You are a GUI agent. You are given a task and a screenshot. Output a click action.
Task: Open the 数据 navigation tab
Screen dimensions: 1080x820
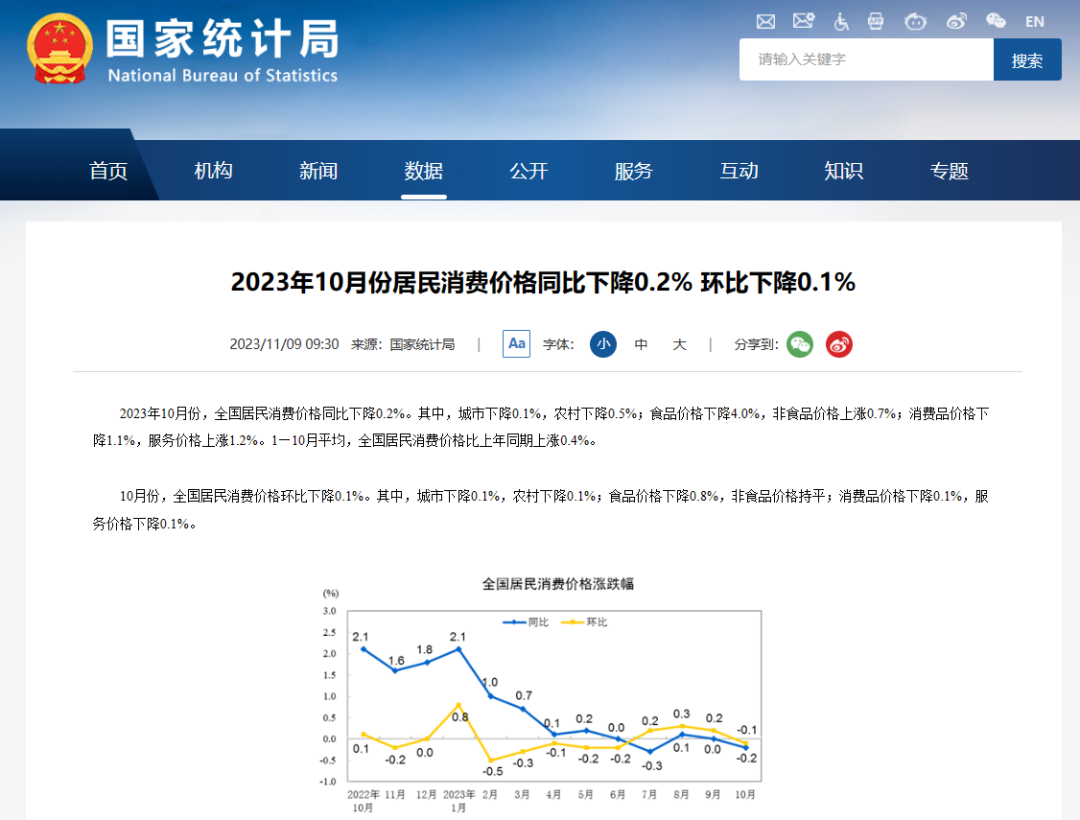[423, 170]
